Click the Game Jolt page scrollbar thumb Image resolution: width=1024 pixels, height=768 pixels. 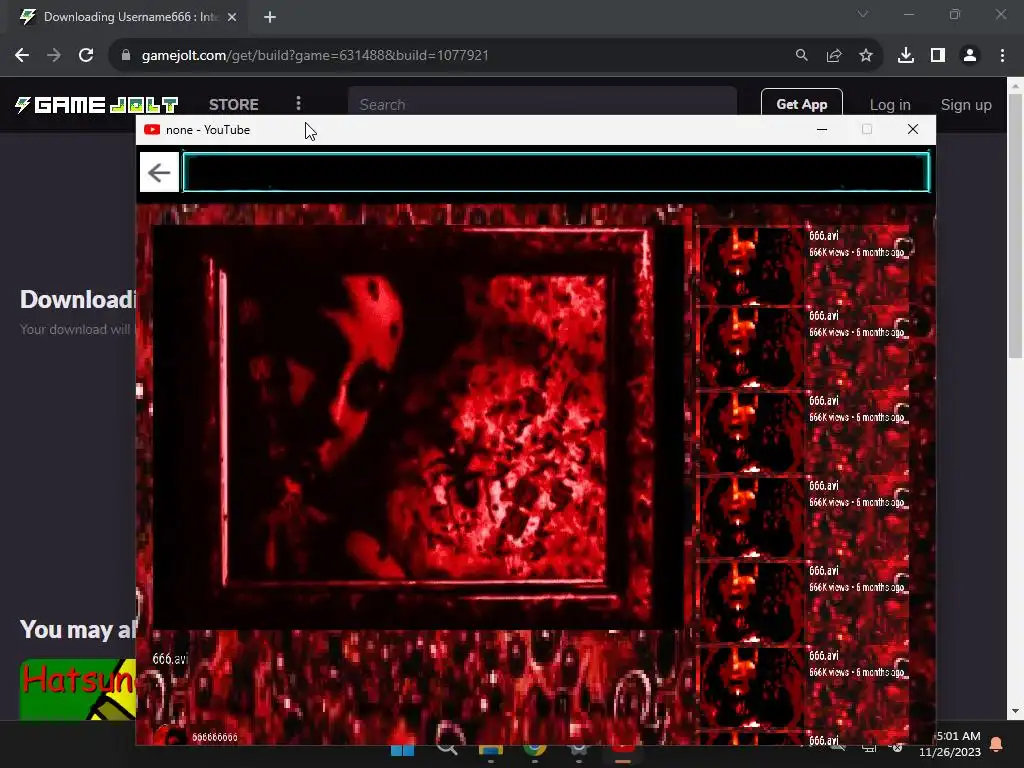coord(1015,225)
